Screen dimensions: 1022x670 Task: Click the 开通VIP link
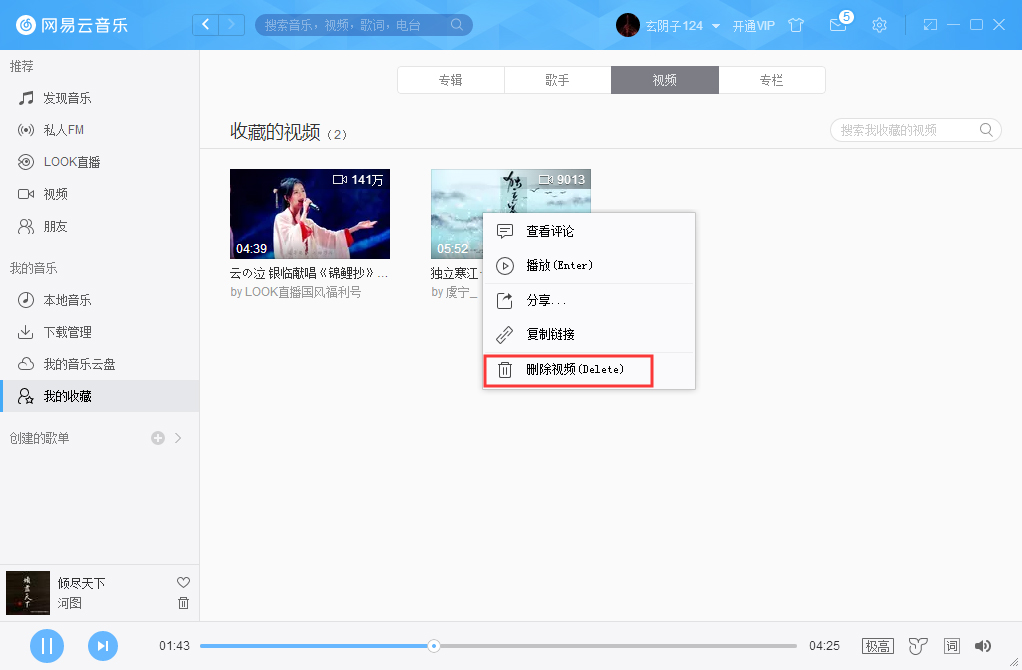tap(757, 25)
